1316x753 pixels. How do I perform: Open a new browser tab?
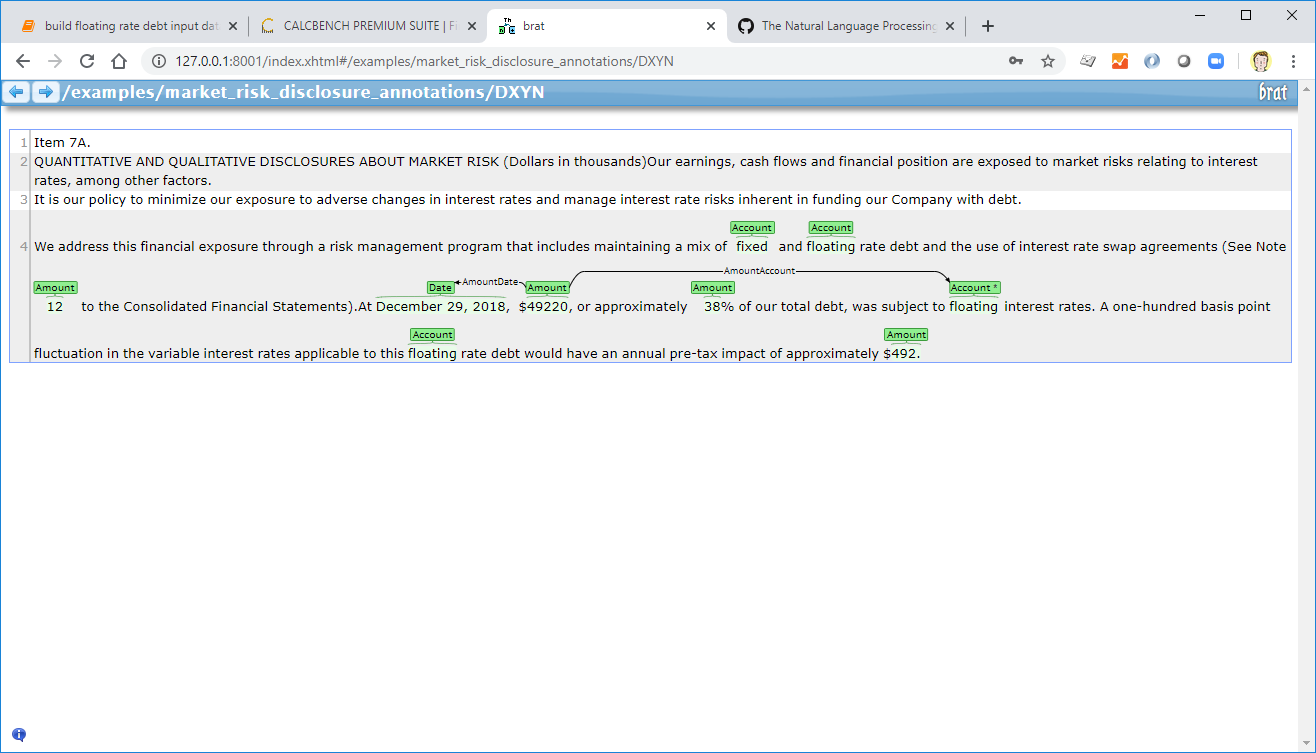[988, 26]
